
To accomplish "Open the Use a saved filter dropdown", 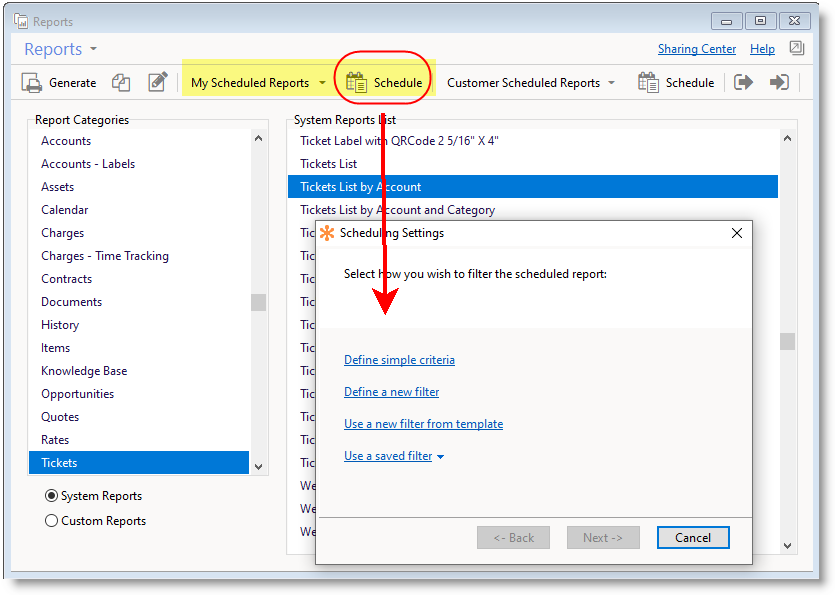I will click(x=440, y=457).
